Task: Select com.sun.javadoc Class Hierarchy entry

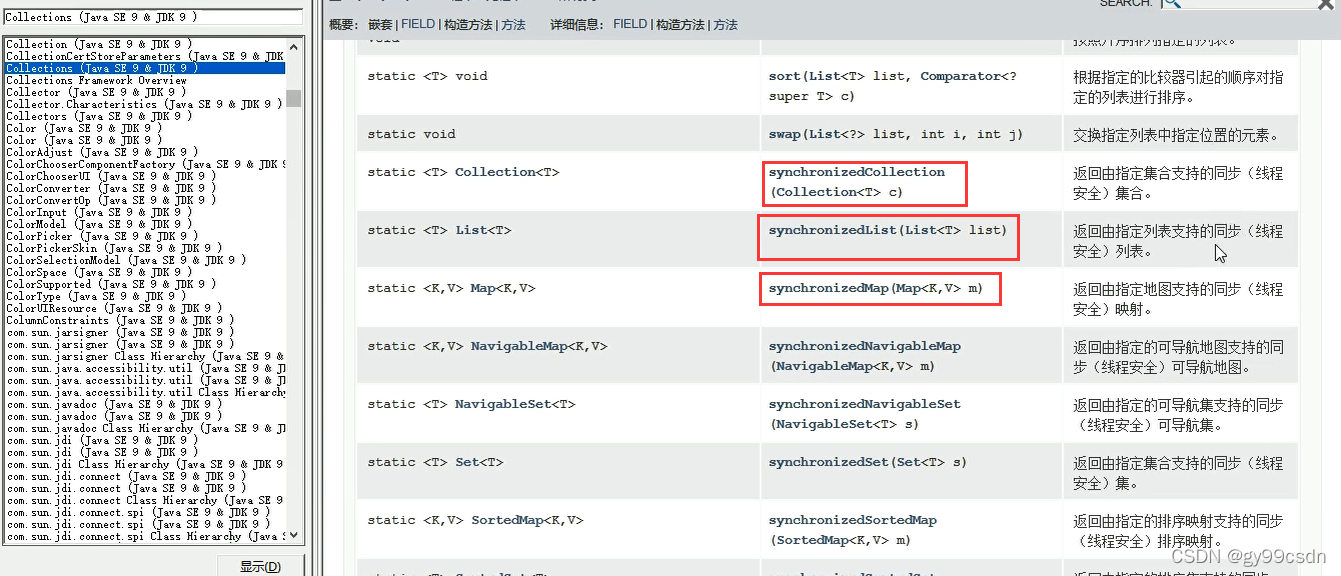Action: point(145,428)
